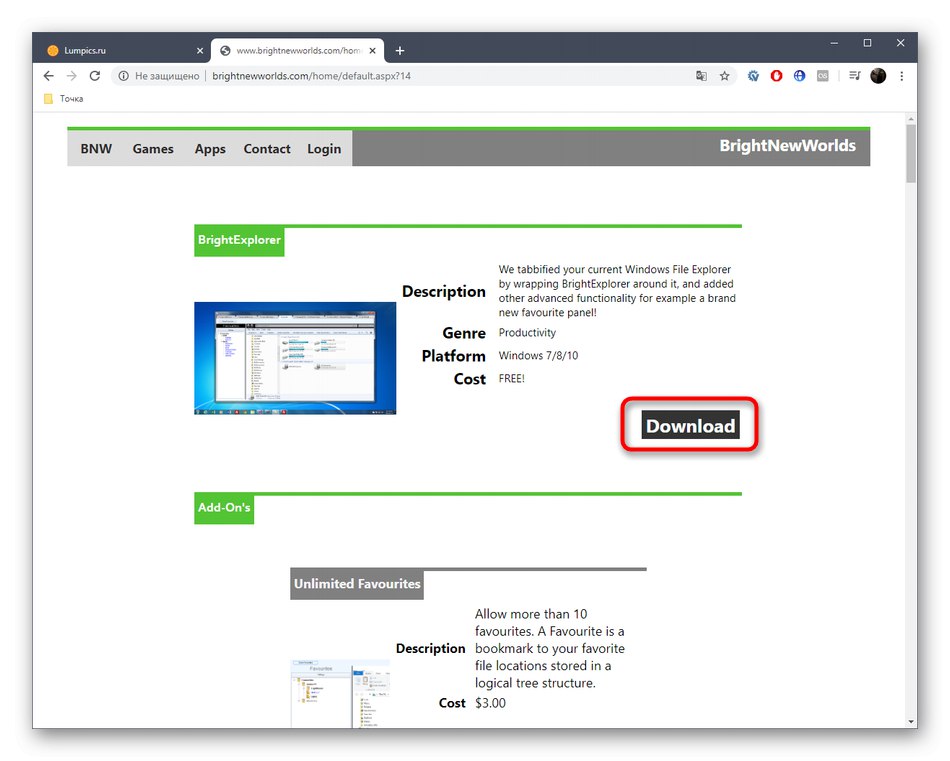Open the Точка bookmark folder
This screenshot has height=761, width=950.
pos(64,99)
